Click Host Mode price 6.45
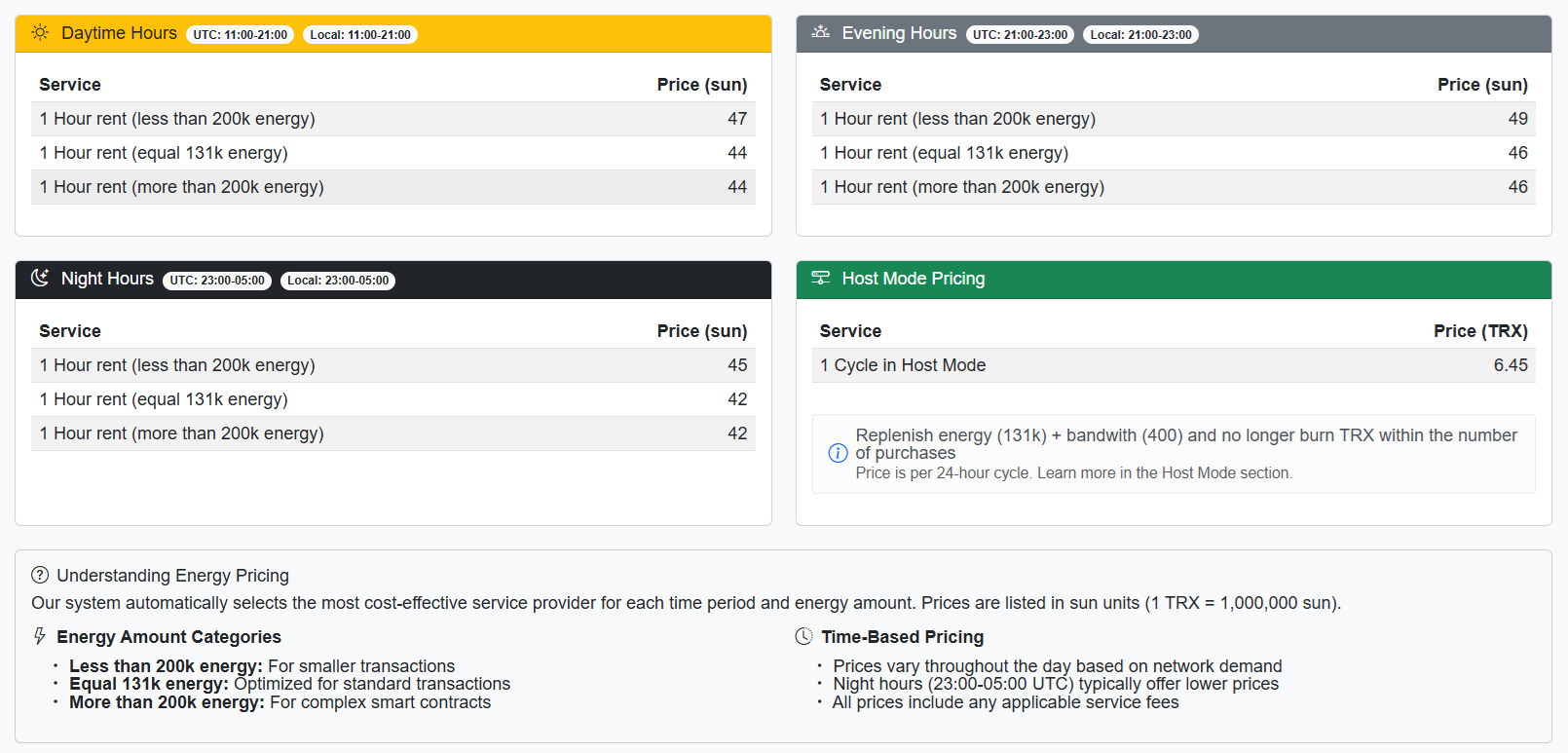Screen dimensions: 1568x753 [x=1511, y=365]
